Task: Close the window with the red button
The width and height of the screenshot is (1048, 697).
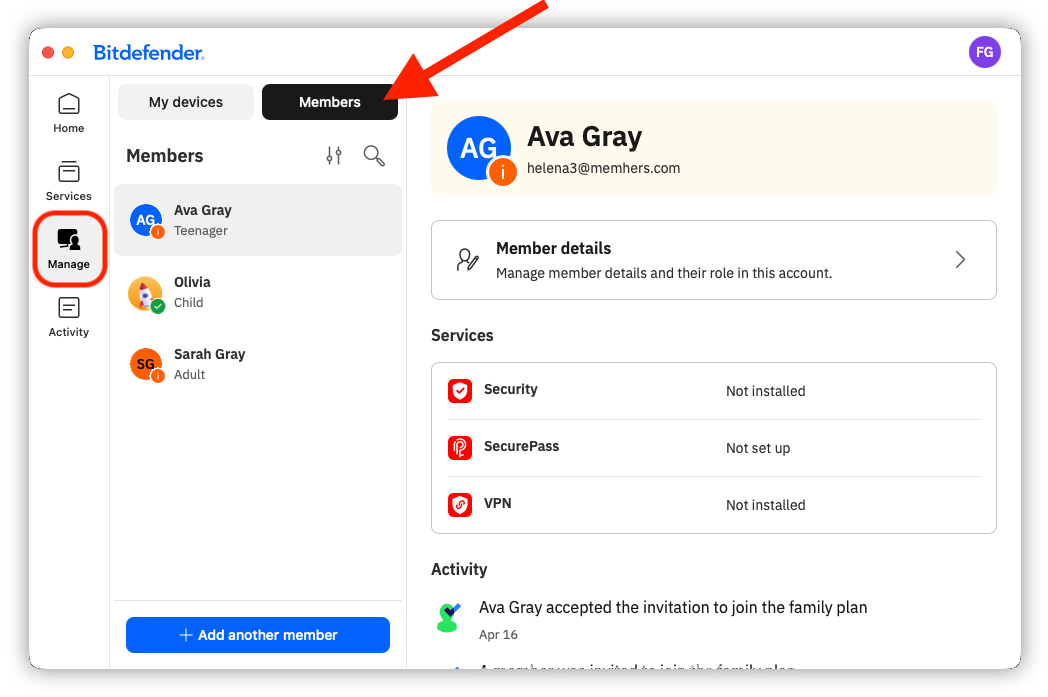Action: (x=48, y=53)
